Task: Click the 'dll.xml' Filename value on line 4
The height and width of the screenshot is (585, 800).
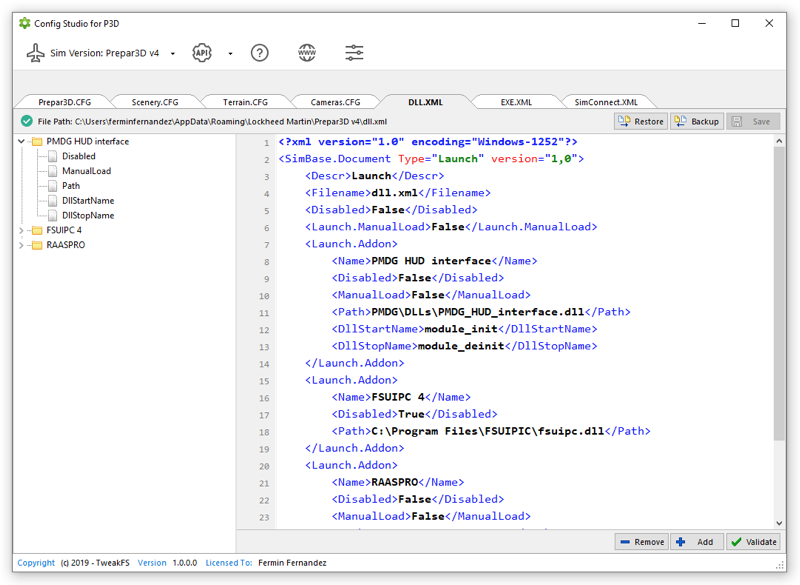Action: [x=394, y=193]
